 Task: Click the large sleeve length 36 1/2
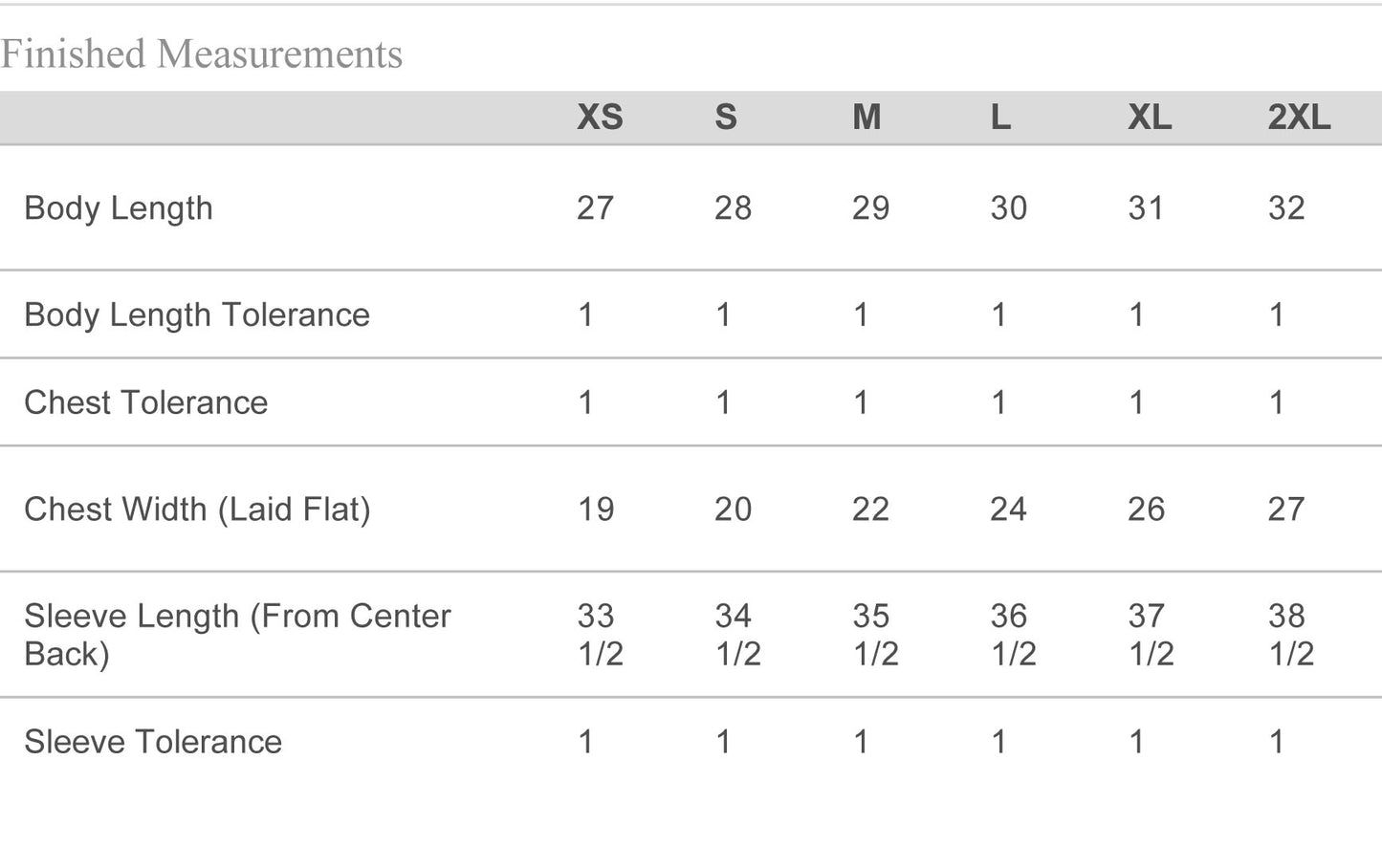1012,635
